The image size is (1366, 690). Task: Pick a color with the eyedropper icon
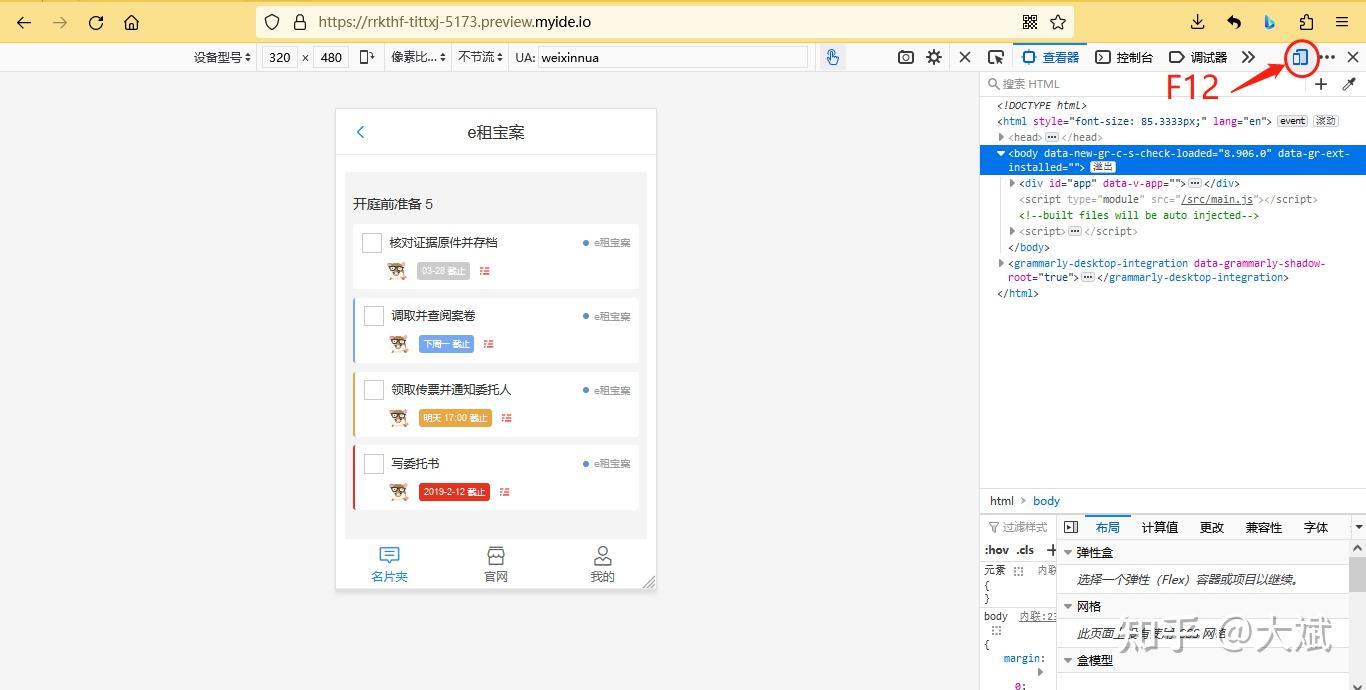(1349, 84)
